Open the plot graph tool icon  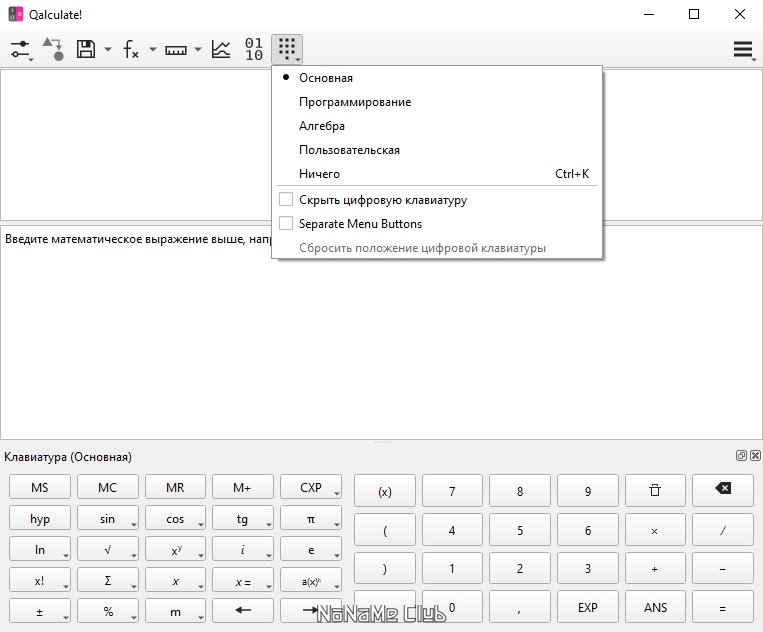coord(221,49)
